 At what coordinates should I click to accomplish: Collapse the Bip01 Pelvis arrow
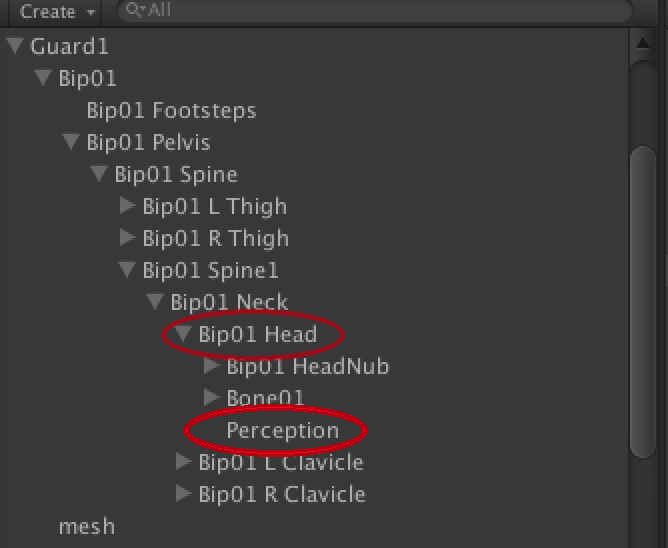71,142
